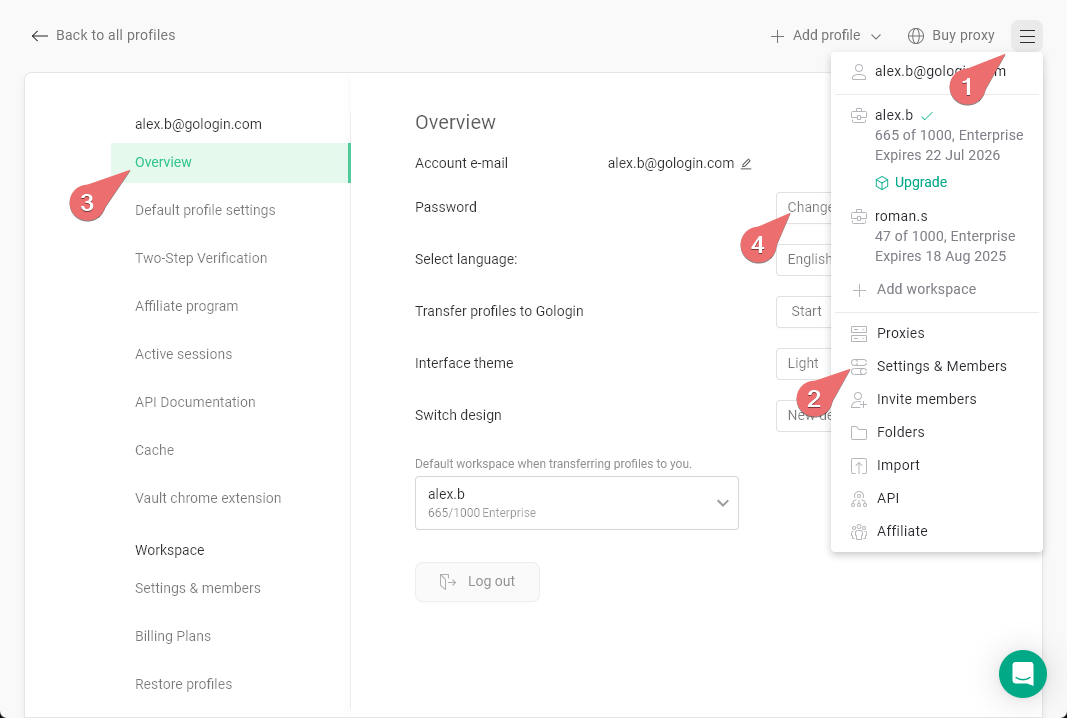Screen dimensions: 1067x718
Task: Click the back arrow icon
Action: click(x=39, y=36)
